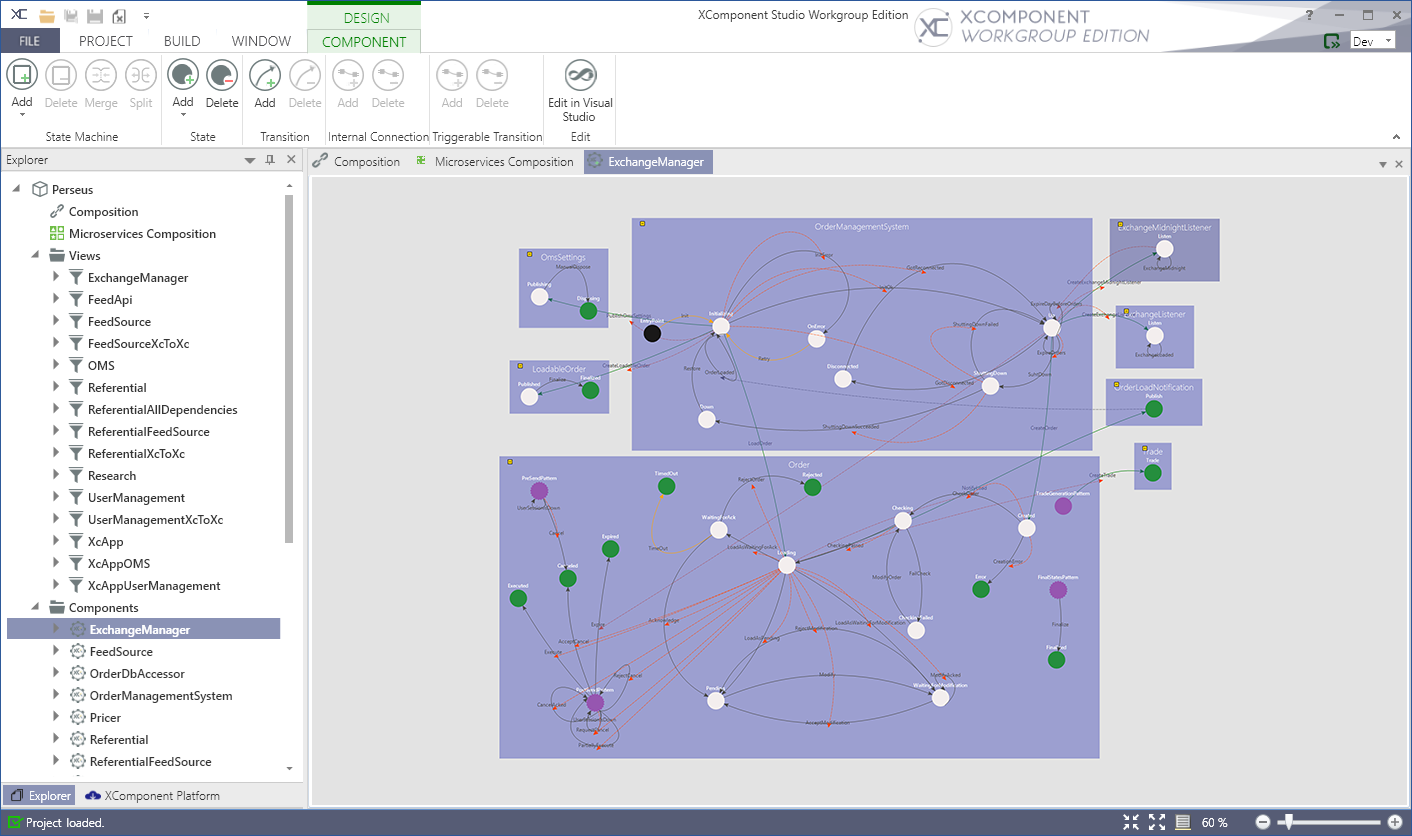Collapse the Views folder

36,256
